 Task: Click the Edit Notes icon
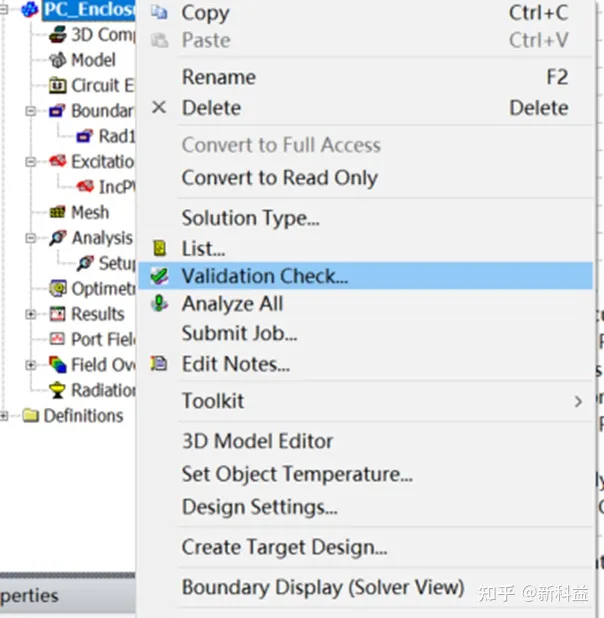pyautogui.click(x=159, y=363)
